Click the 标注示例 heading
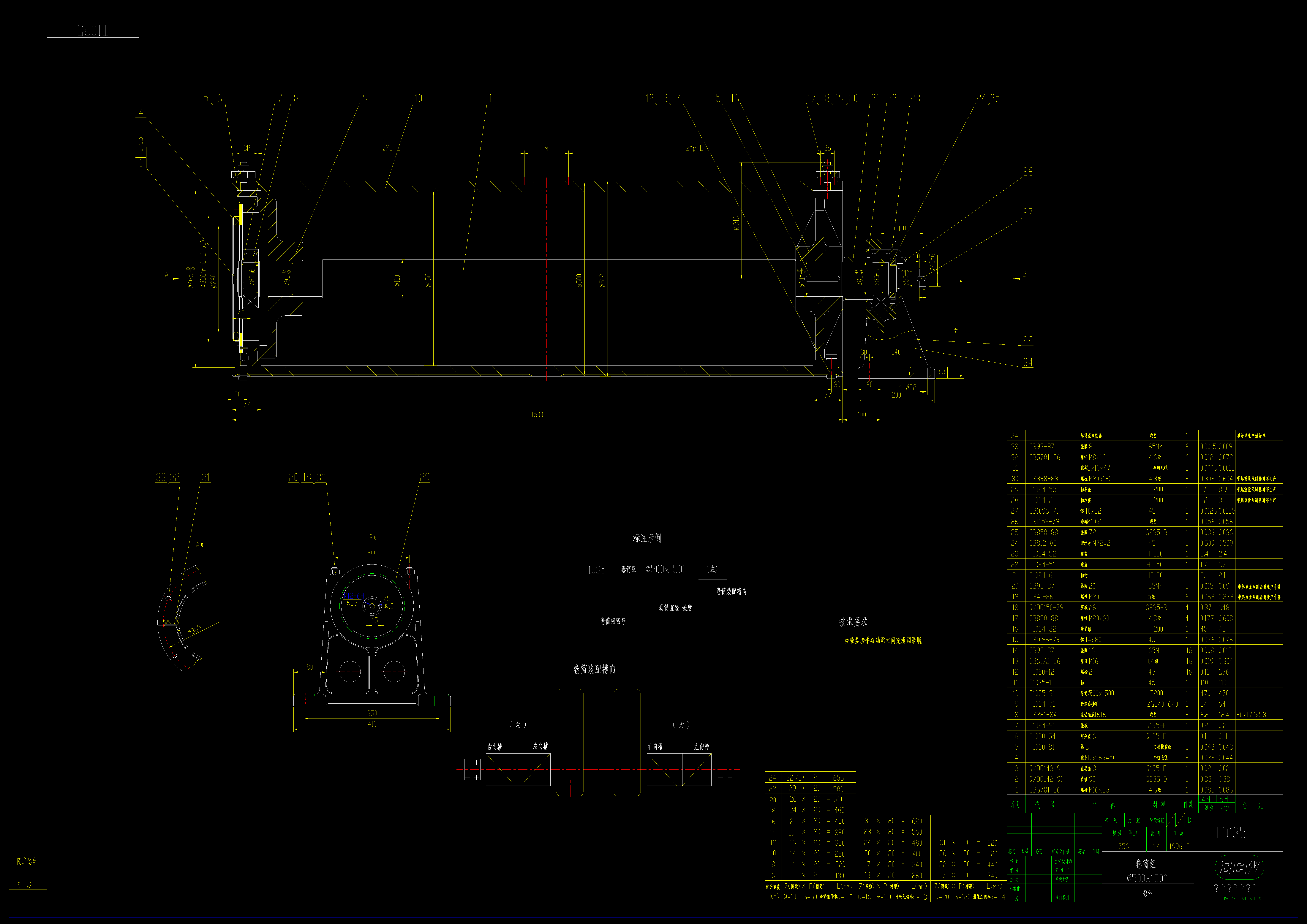 click(x=647, y=538)
